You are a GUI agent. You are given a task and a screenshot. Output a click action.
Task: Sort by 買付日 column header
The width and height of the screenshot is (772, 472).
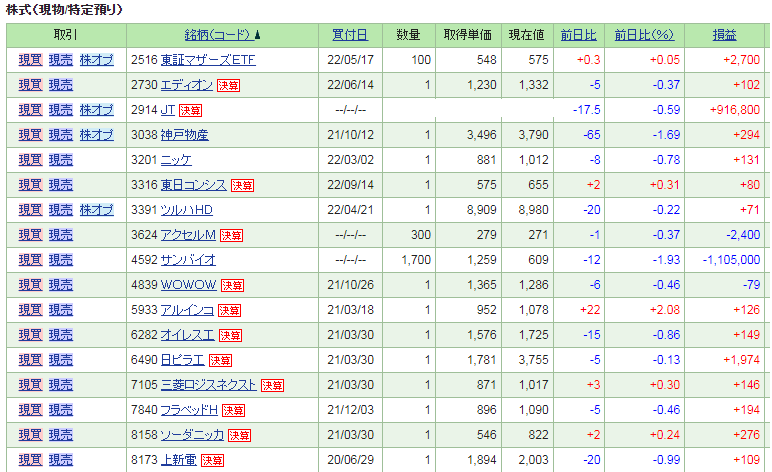click(x=350, y=35)
